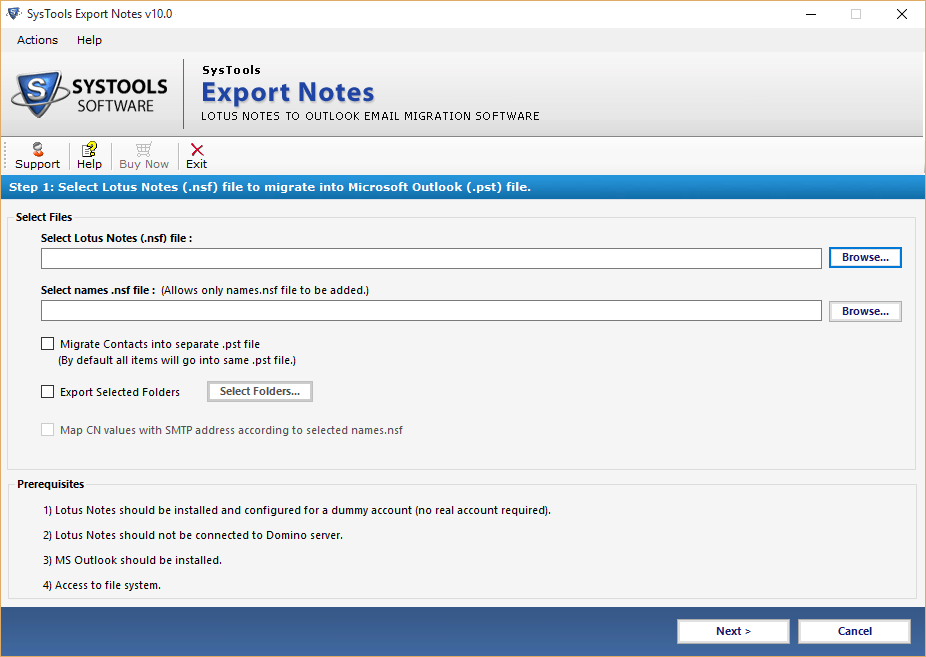The image size is (926, 657).
Task: Focus the Lotus Notes .nsf file path field
Action: coord(431,259)
